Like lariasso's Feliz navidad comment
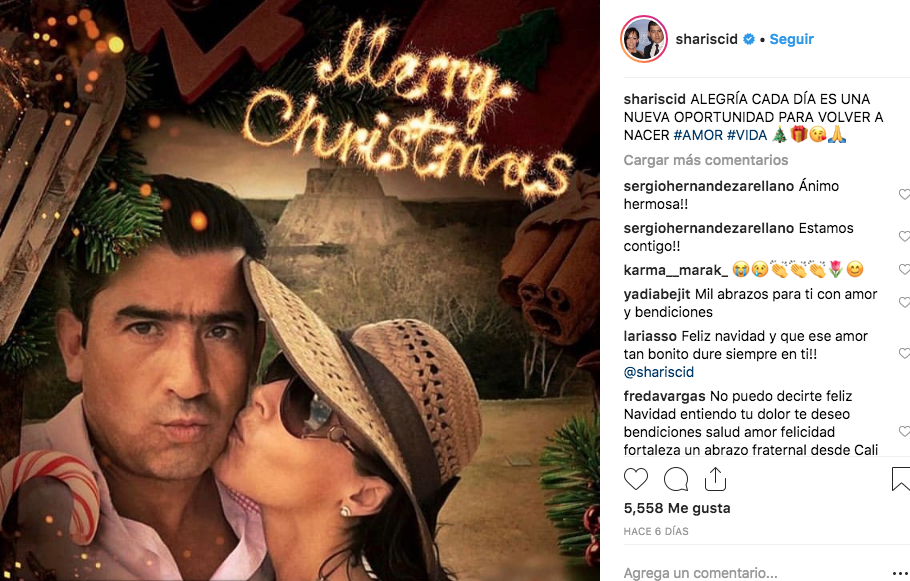This screenshot has height=581, width=910. click(x=904, y=353)
